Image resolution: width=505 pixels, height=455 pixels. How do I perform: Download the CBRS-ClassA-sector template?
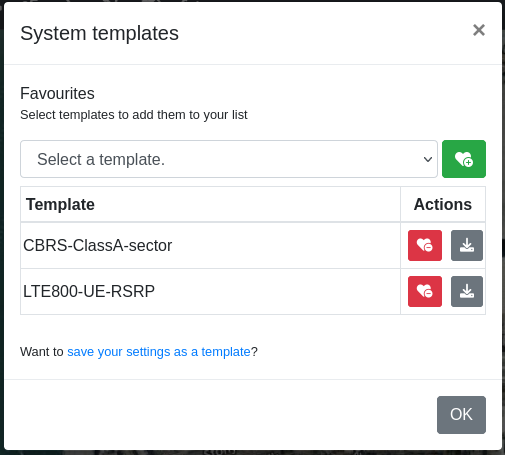[x=467, y=245]
